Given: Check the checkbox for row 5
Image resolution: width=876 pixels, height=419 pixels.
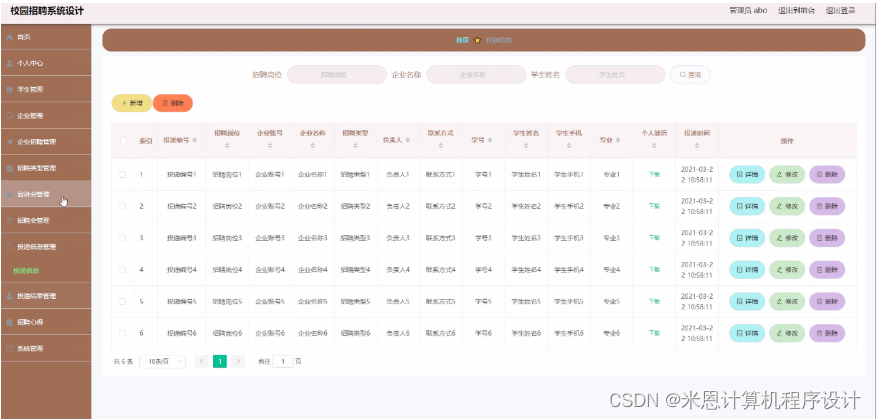Looking at the screenshot, I should [123, 301].
